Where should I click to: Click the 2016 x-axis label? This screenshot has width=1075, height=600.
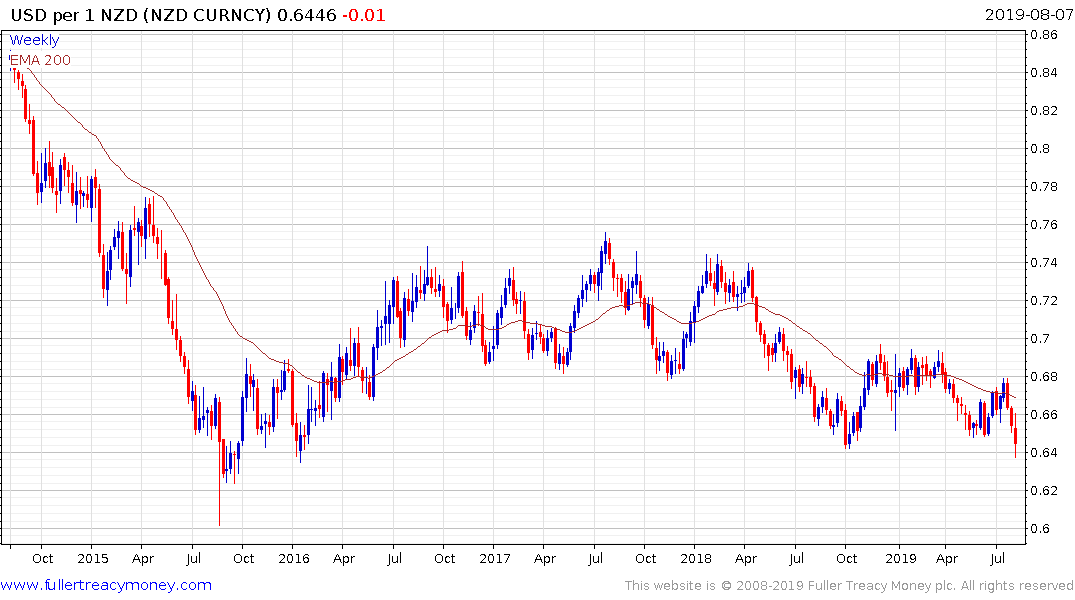click(x=293, y=558)
